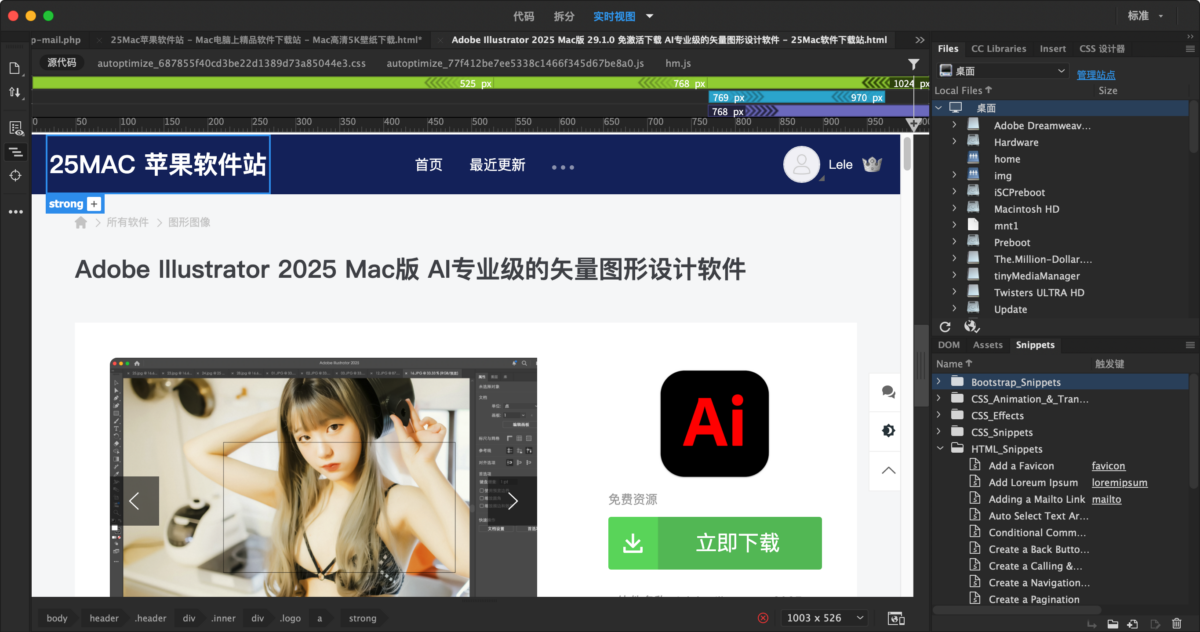1200x632 pixels.
Task: Expand the CSS_Animation_&_Tran… folder
Action: [x=938, y=399]
